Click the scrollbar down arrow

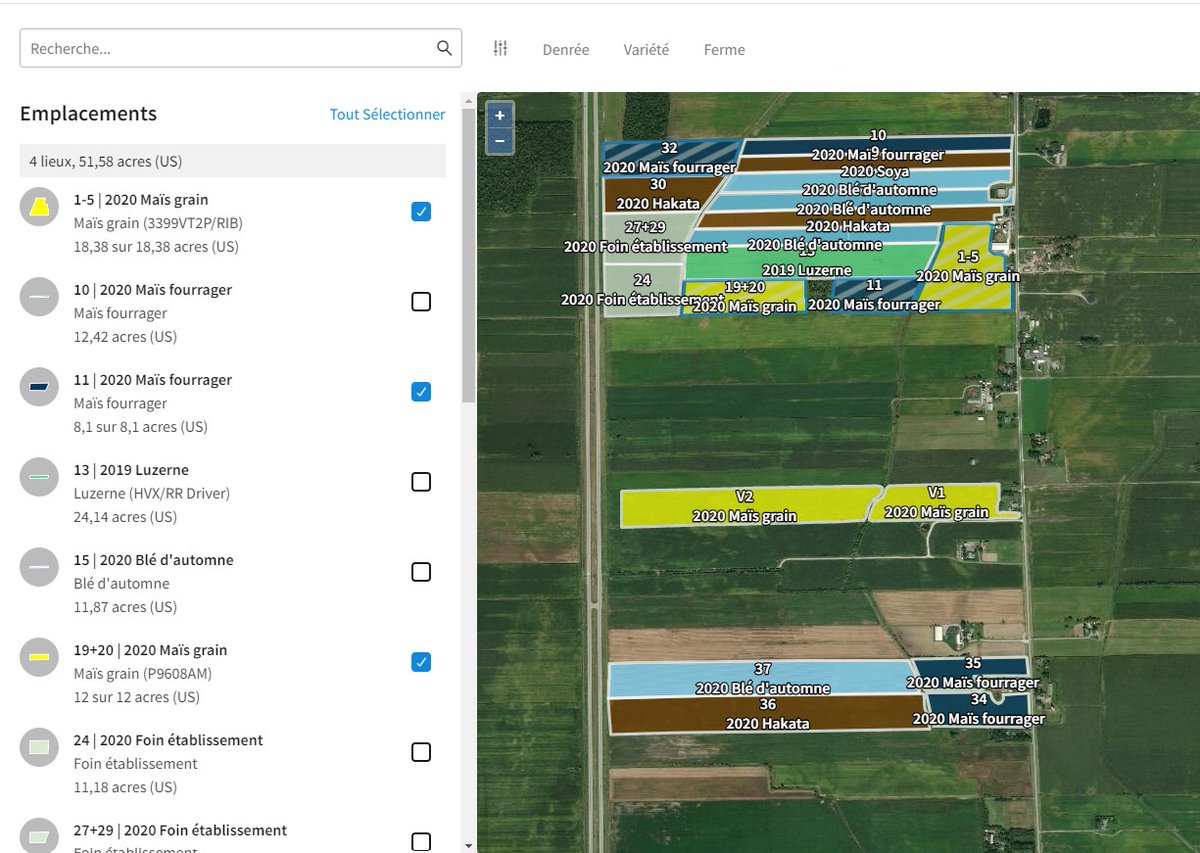pyautogui.click(x=469, y=845)
